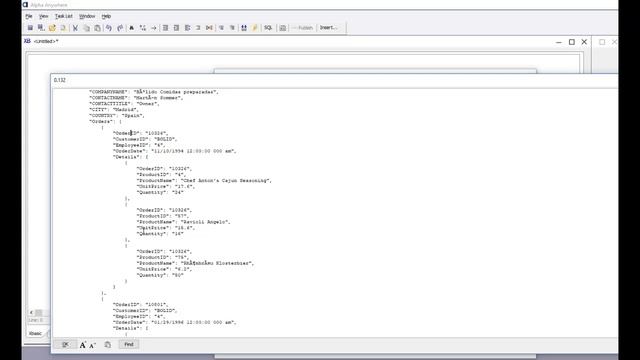Click the Save icon in toolbar

pos(30,28)
